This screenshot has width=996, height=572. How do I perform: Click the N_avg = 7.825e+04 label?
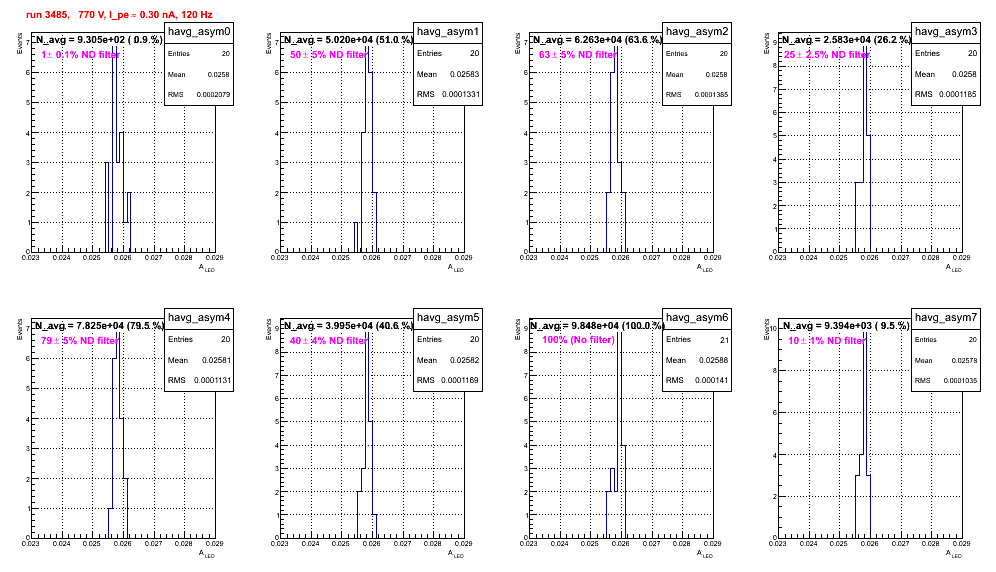99,325
